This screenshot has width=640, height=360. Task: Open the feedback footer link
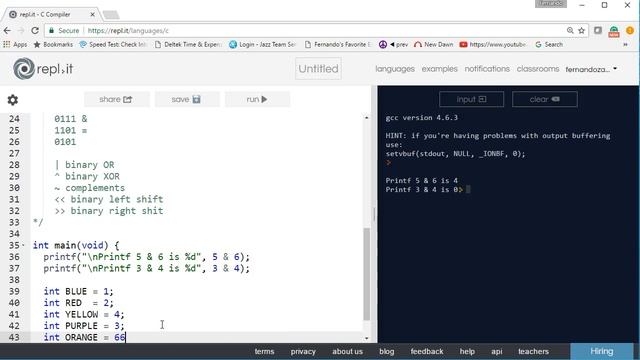click(x=427, y=351)
